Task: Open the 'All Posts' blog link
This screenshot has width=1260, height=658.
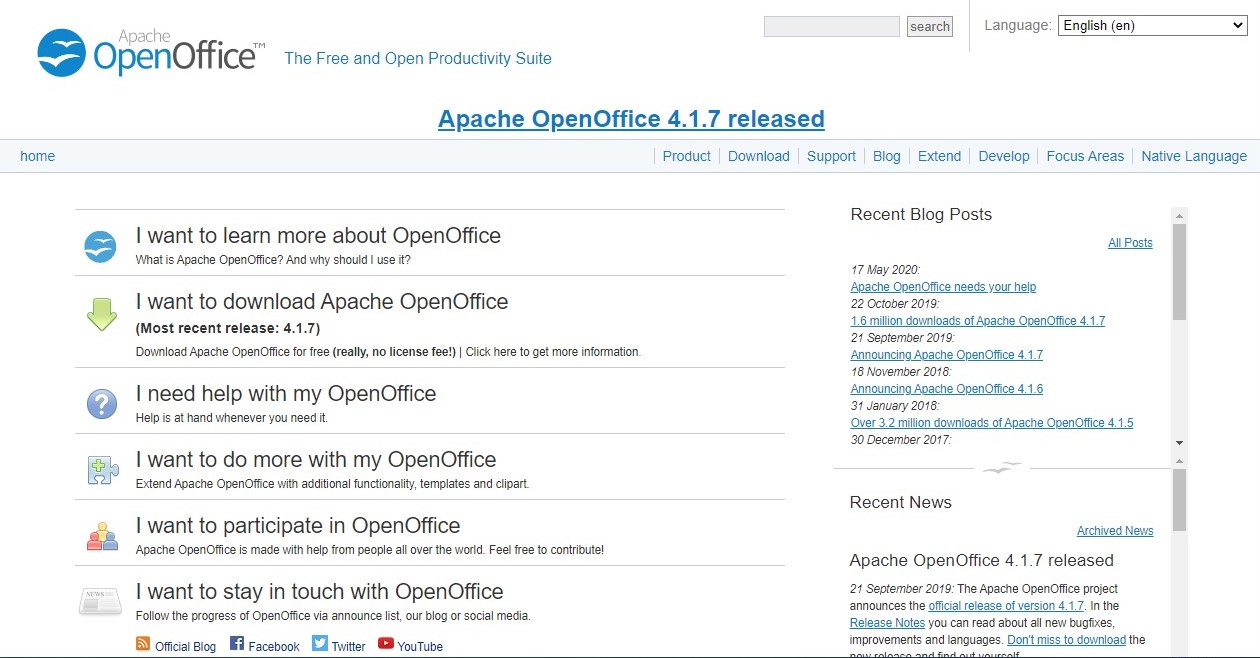Action: pos(1130,243)
